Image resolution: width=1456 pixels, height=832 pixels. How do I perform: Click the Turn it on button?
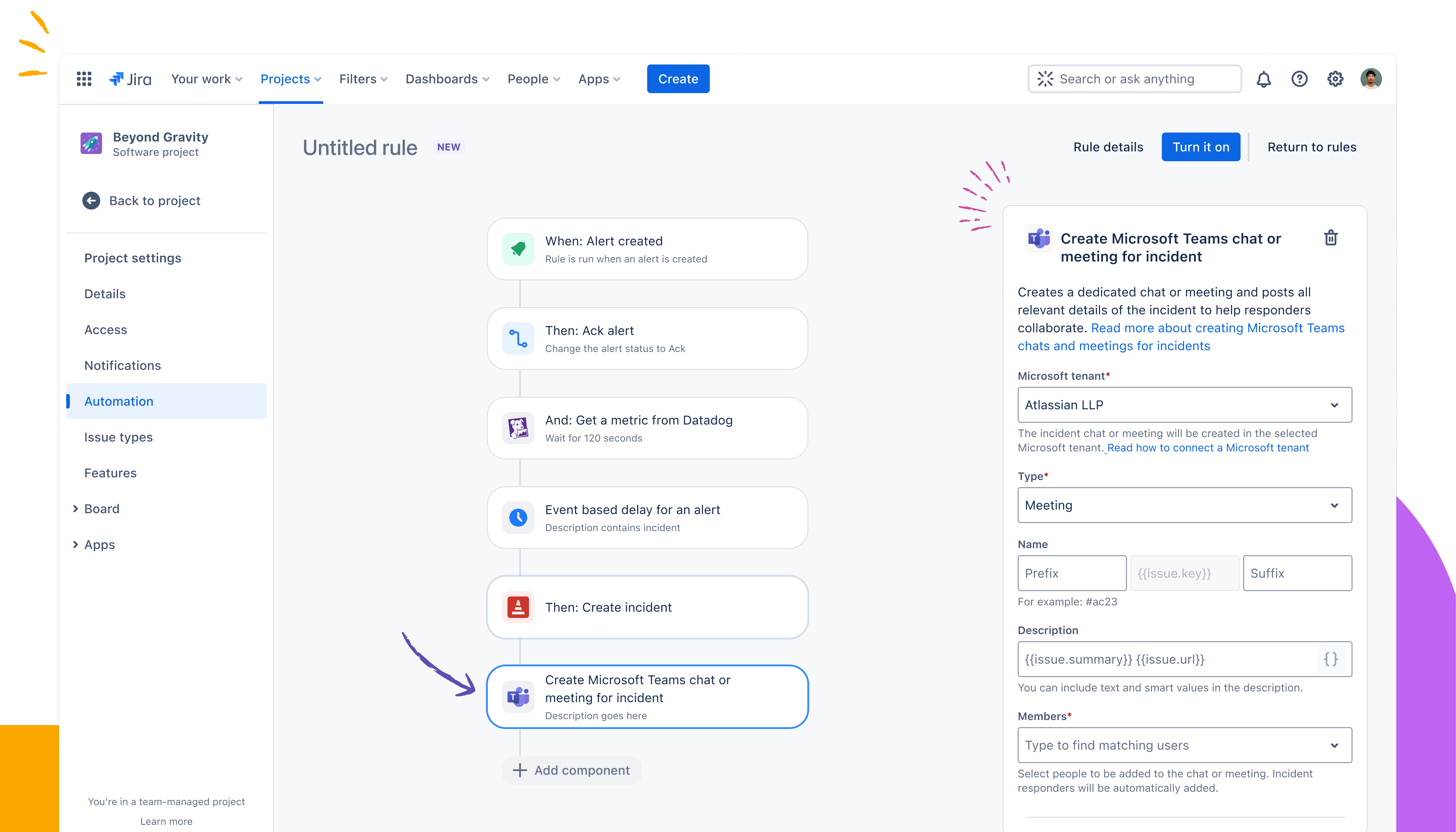[1201, 147]
